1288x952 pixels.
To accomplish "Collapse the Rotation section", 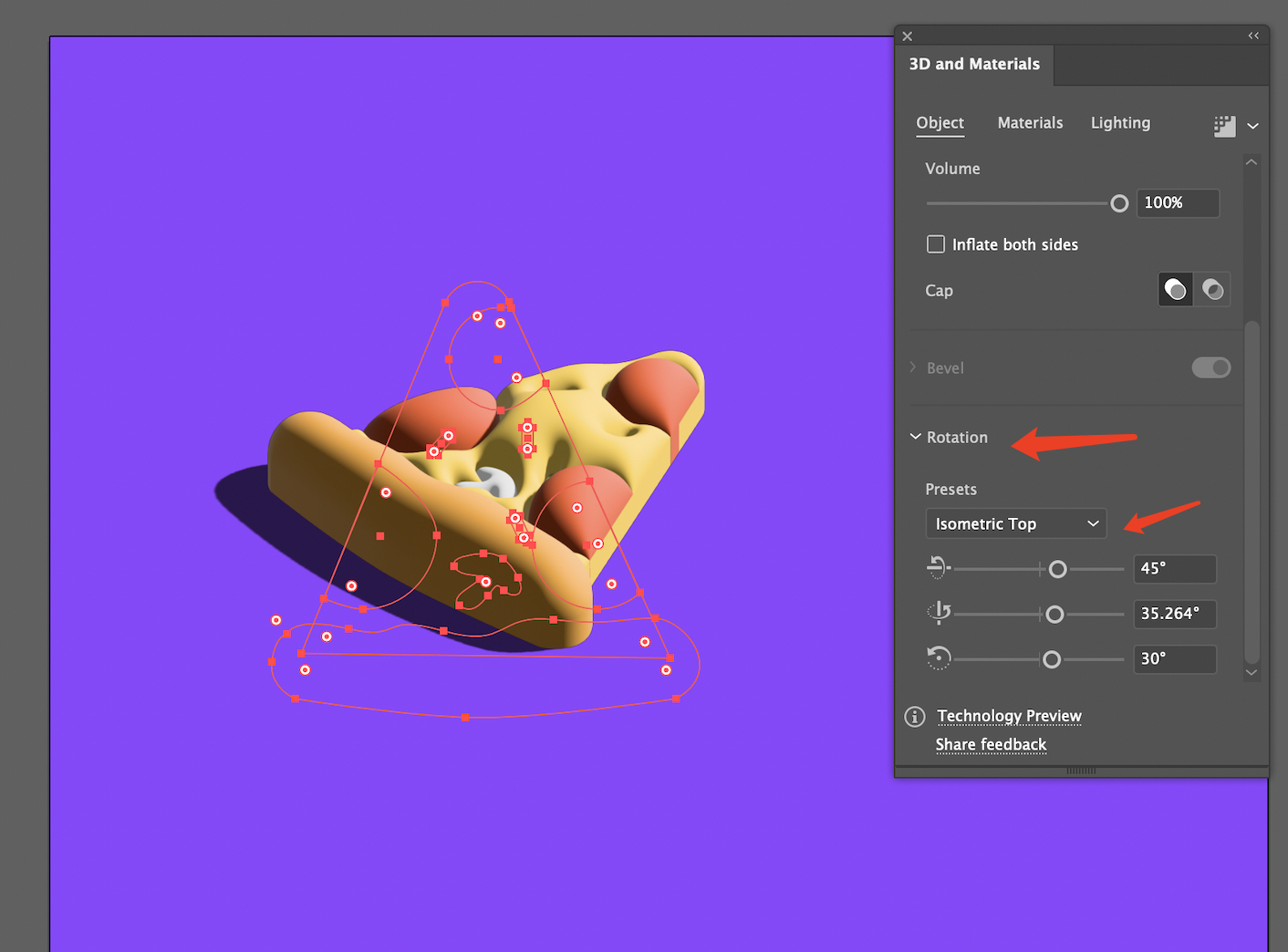I will (x=916, y=438).
